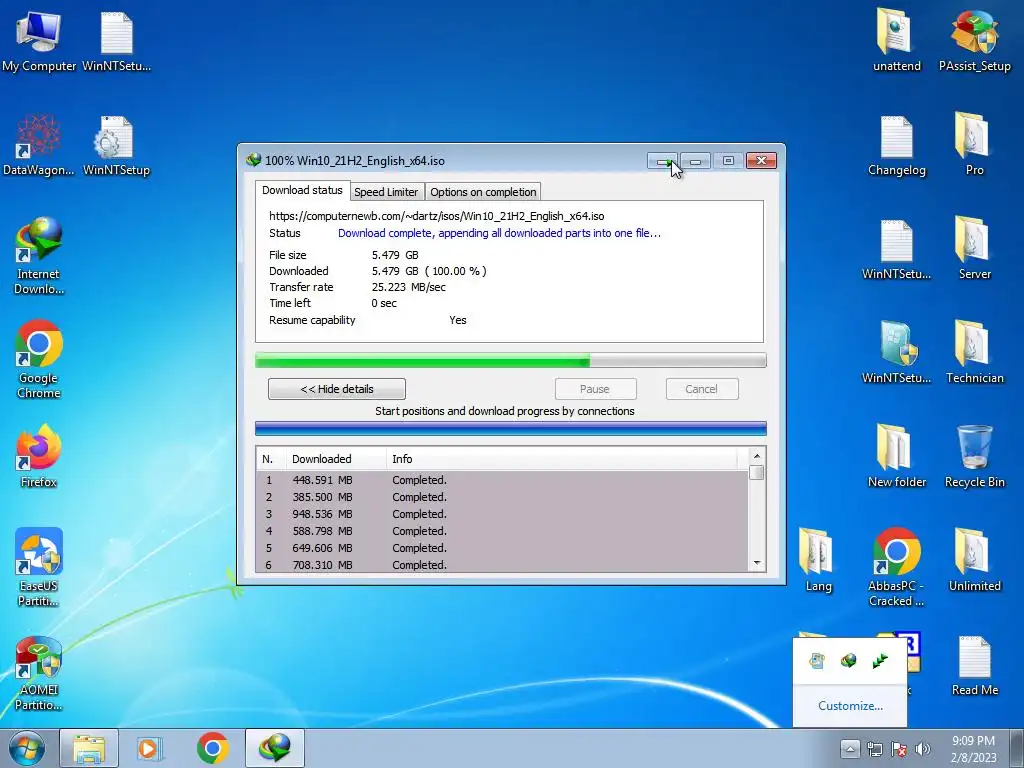
Task: Open Windows Explorer from the taskbar
Action: tap(89, 748)
